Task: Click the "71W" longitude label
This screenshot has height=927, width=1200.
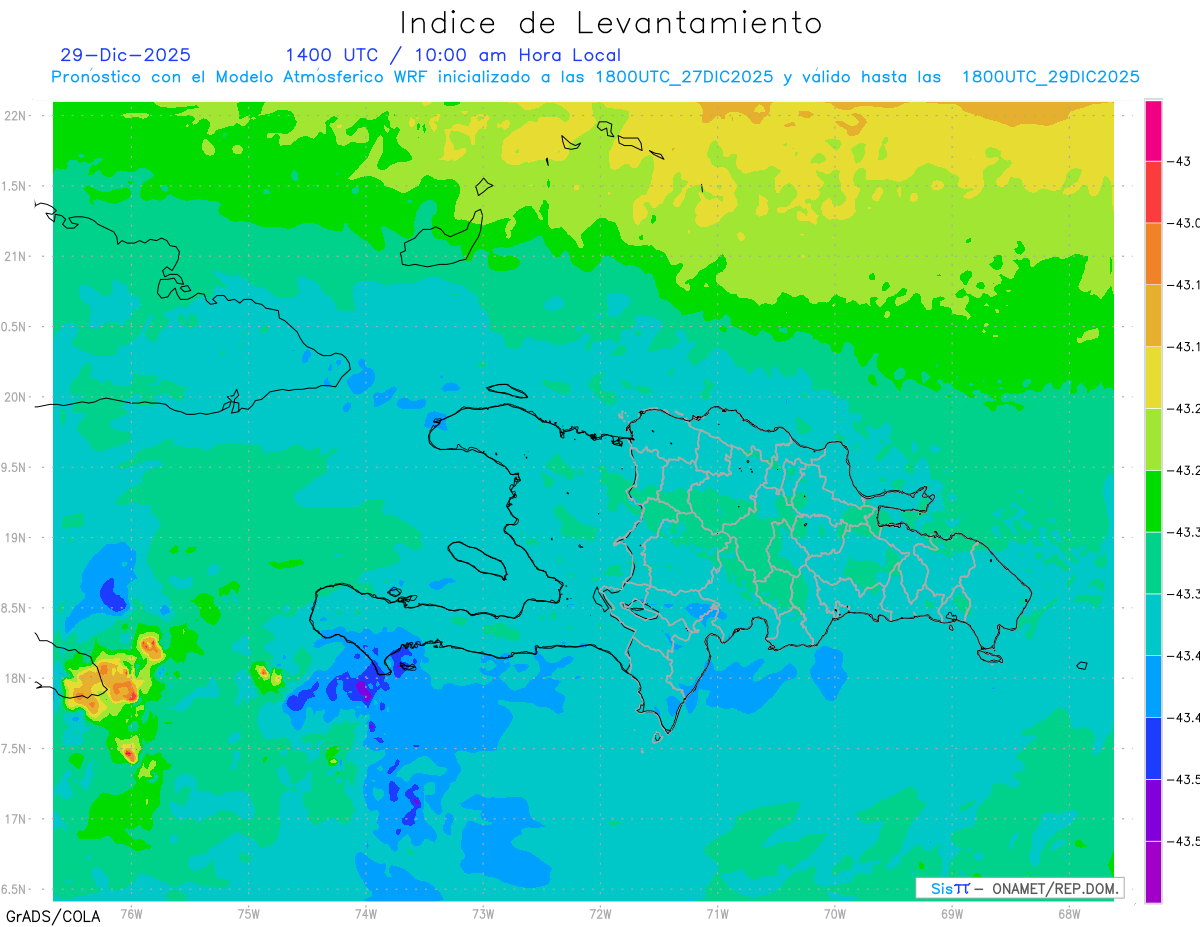Action: (x=717, y=913)
